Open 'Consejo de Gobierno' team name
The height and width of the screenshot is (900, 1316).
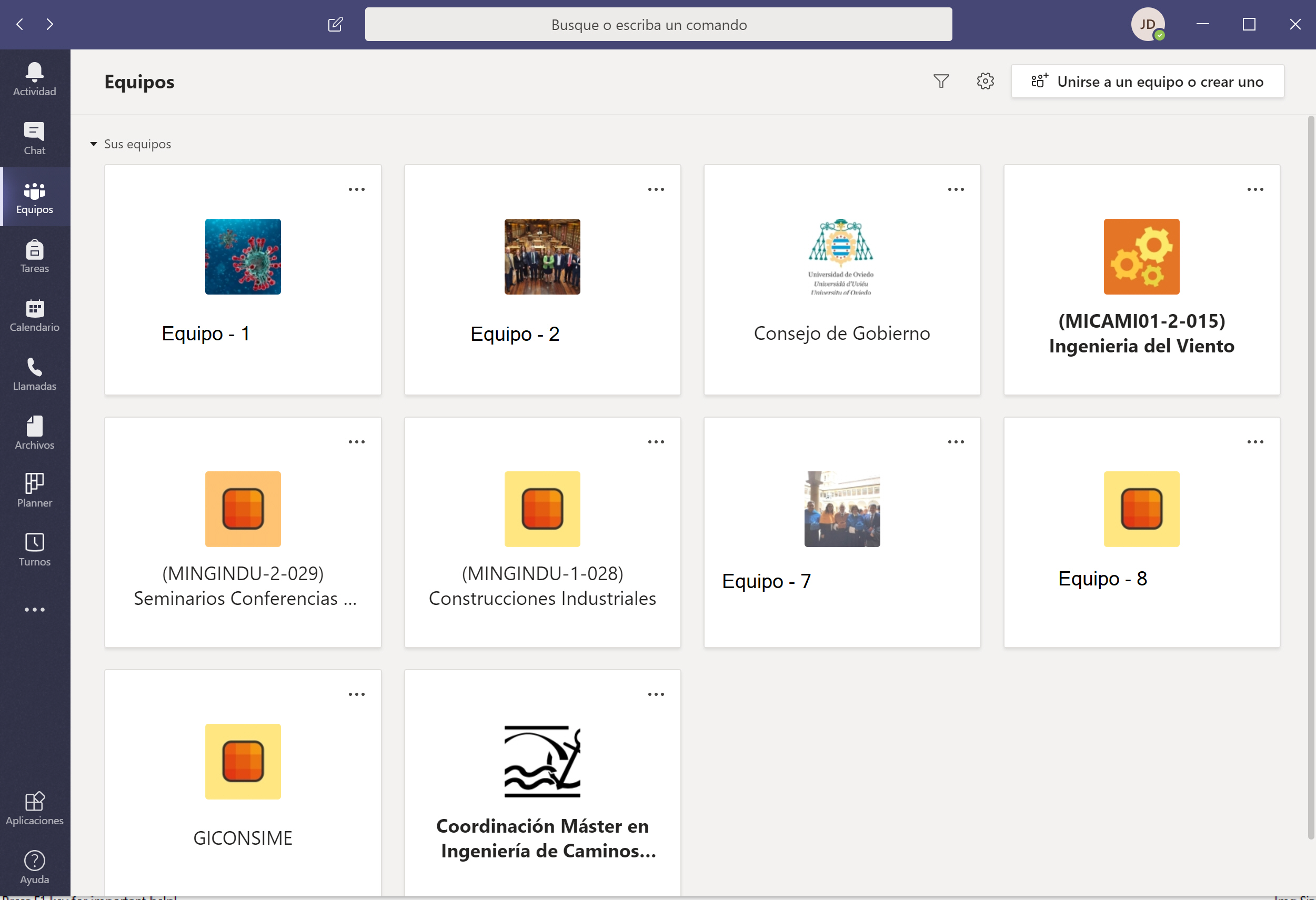point(842,333)
